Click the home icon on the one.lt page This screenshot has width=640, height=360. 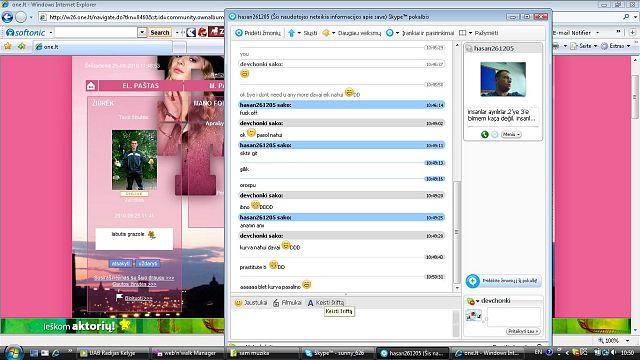(91, 86)
